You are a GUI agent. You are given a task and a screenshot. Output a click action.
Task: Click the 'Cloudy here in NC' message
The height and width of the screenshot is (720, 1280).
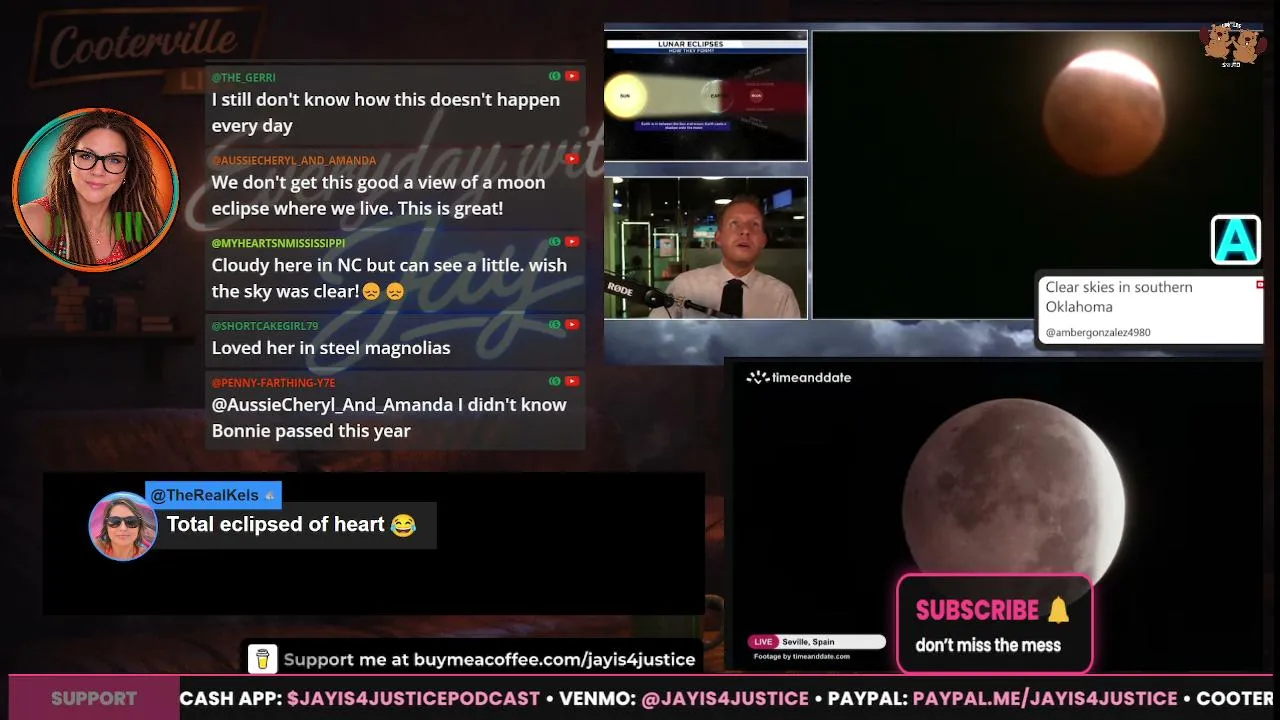[389, 279]
